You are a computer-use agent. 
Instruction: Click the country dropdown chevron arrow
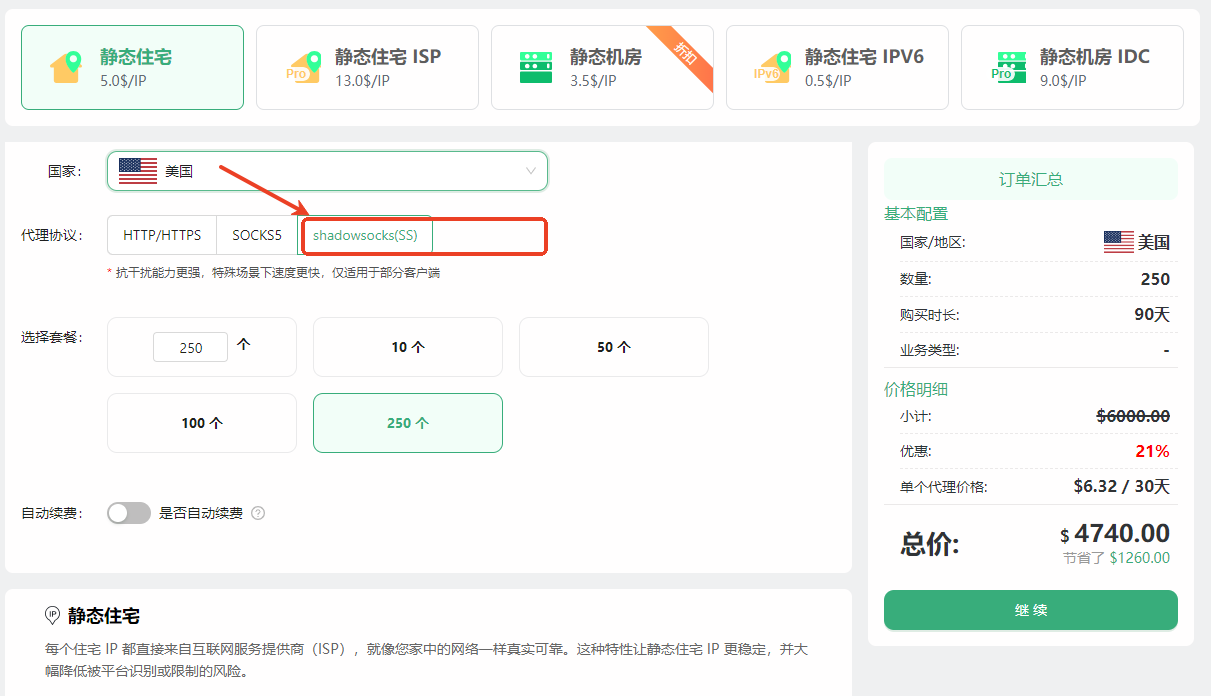coord(531,171)
